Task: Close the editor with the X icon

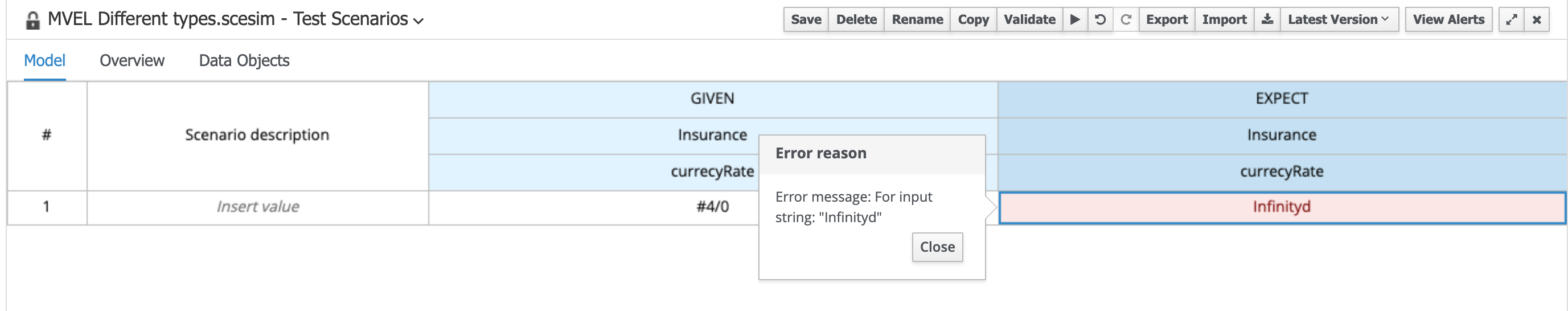Action: (1536, 19)
